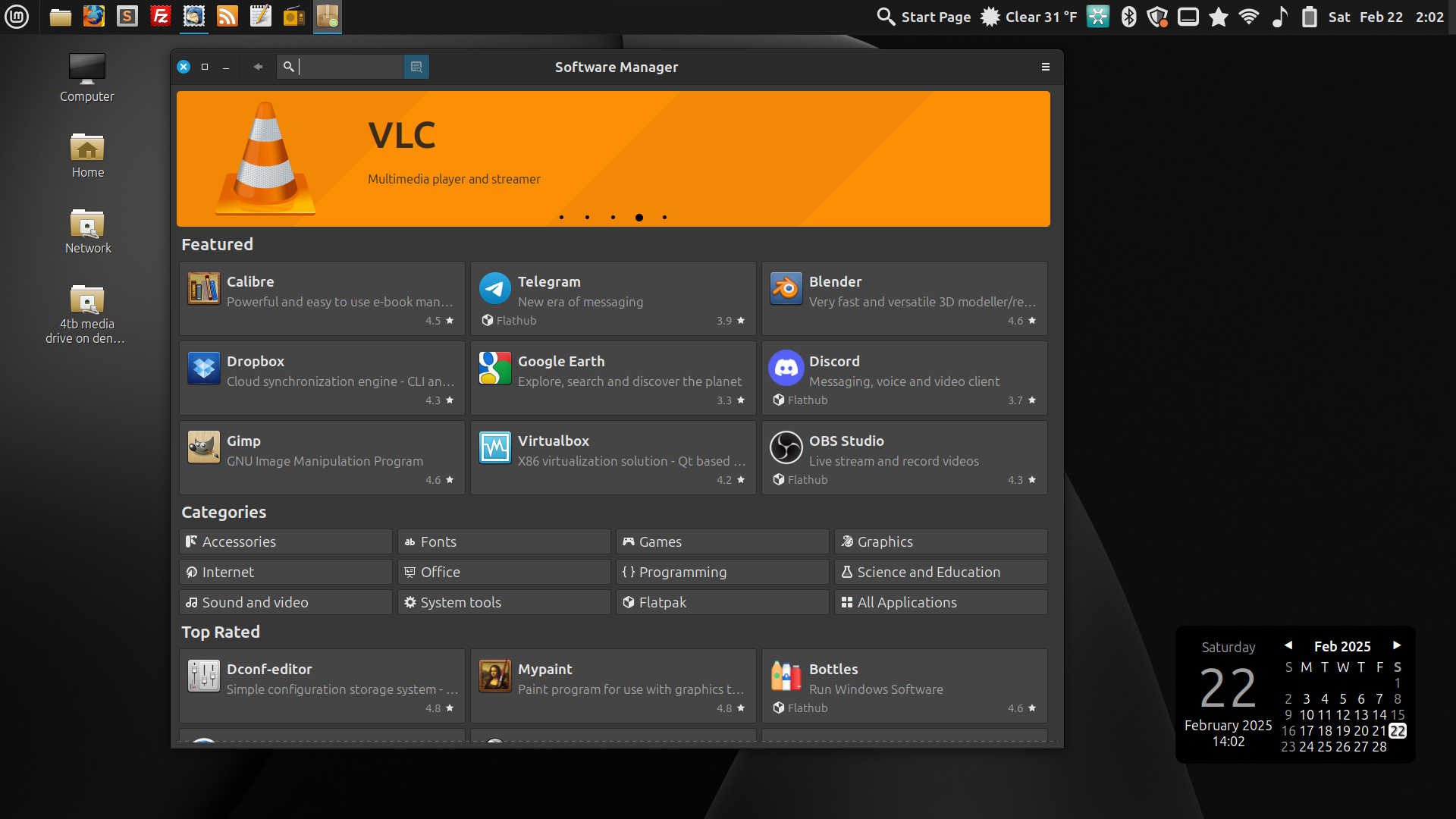
Task: Open FileZilla from the top panel
Action: coord(161,17)
